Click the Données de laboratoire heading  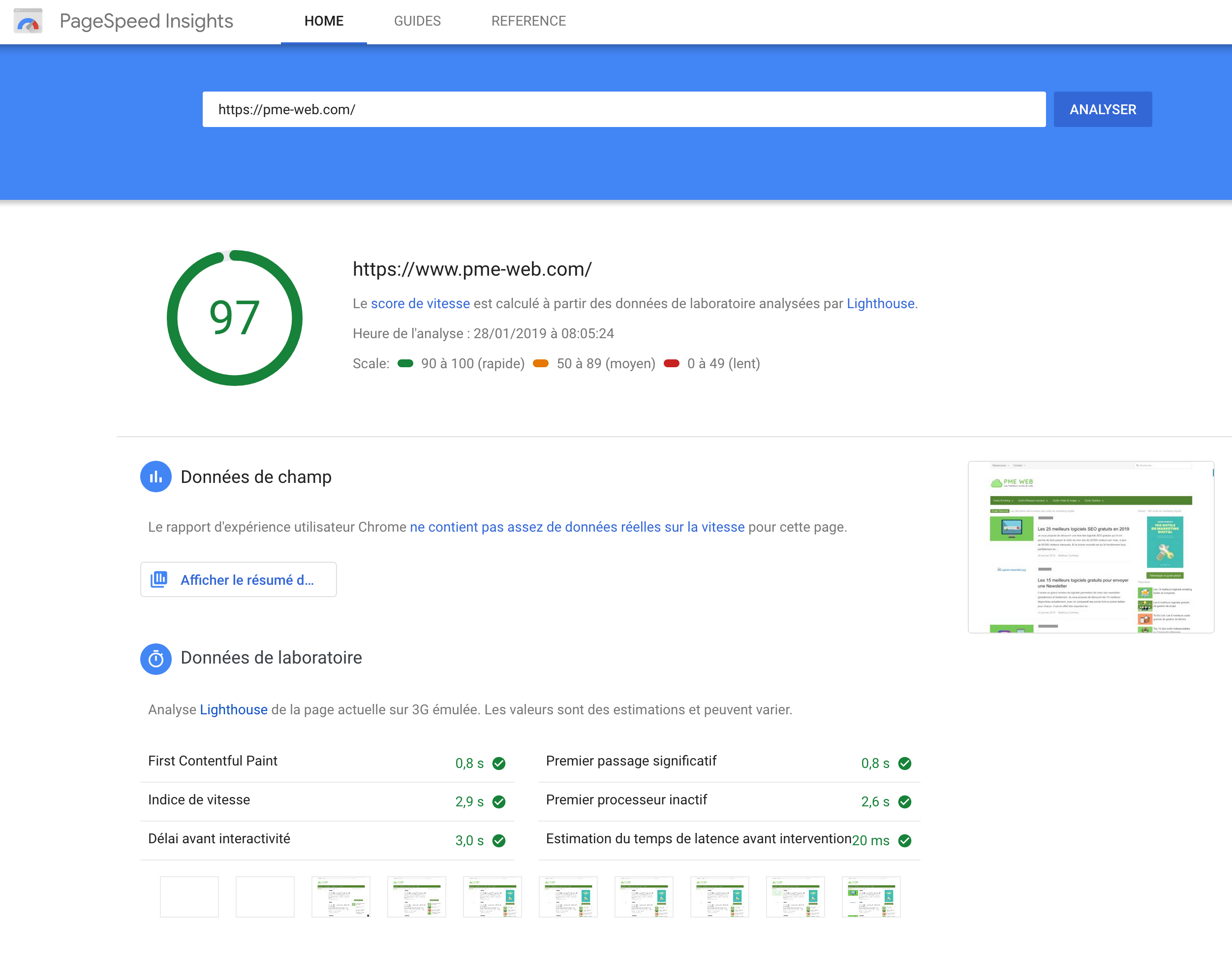271,658
